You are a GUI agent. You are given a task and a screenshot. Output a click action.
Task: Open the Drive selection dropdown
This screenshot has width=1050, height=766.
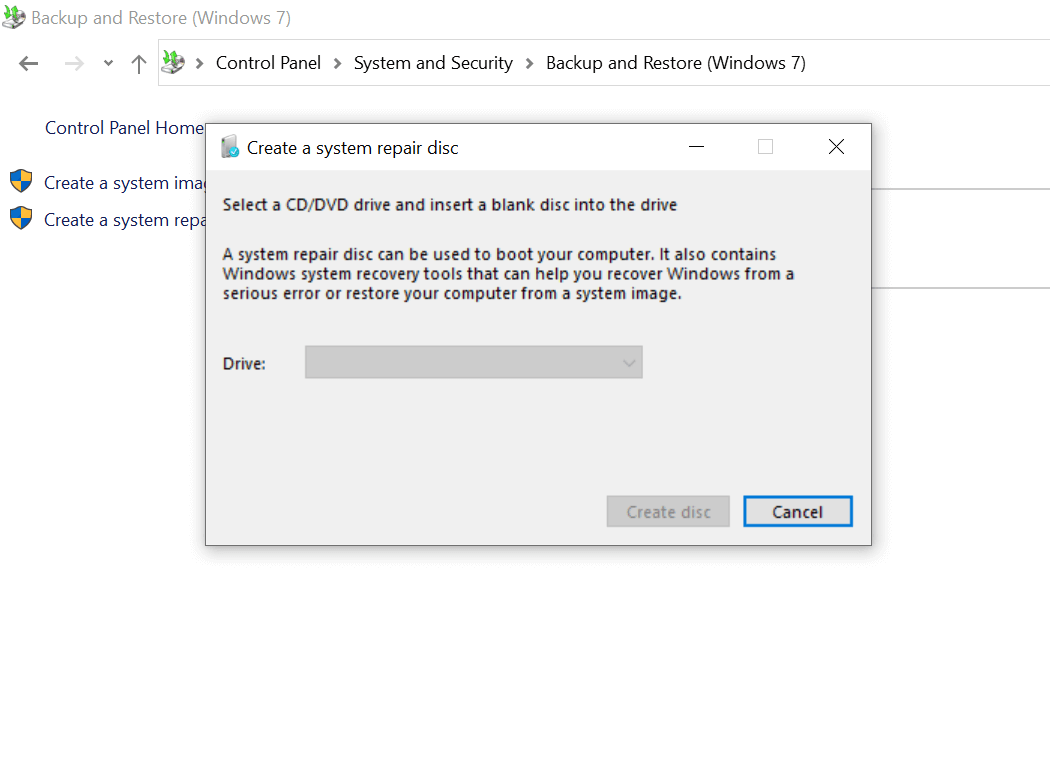click(628, 362)
